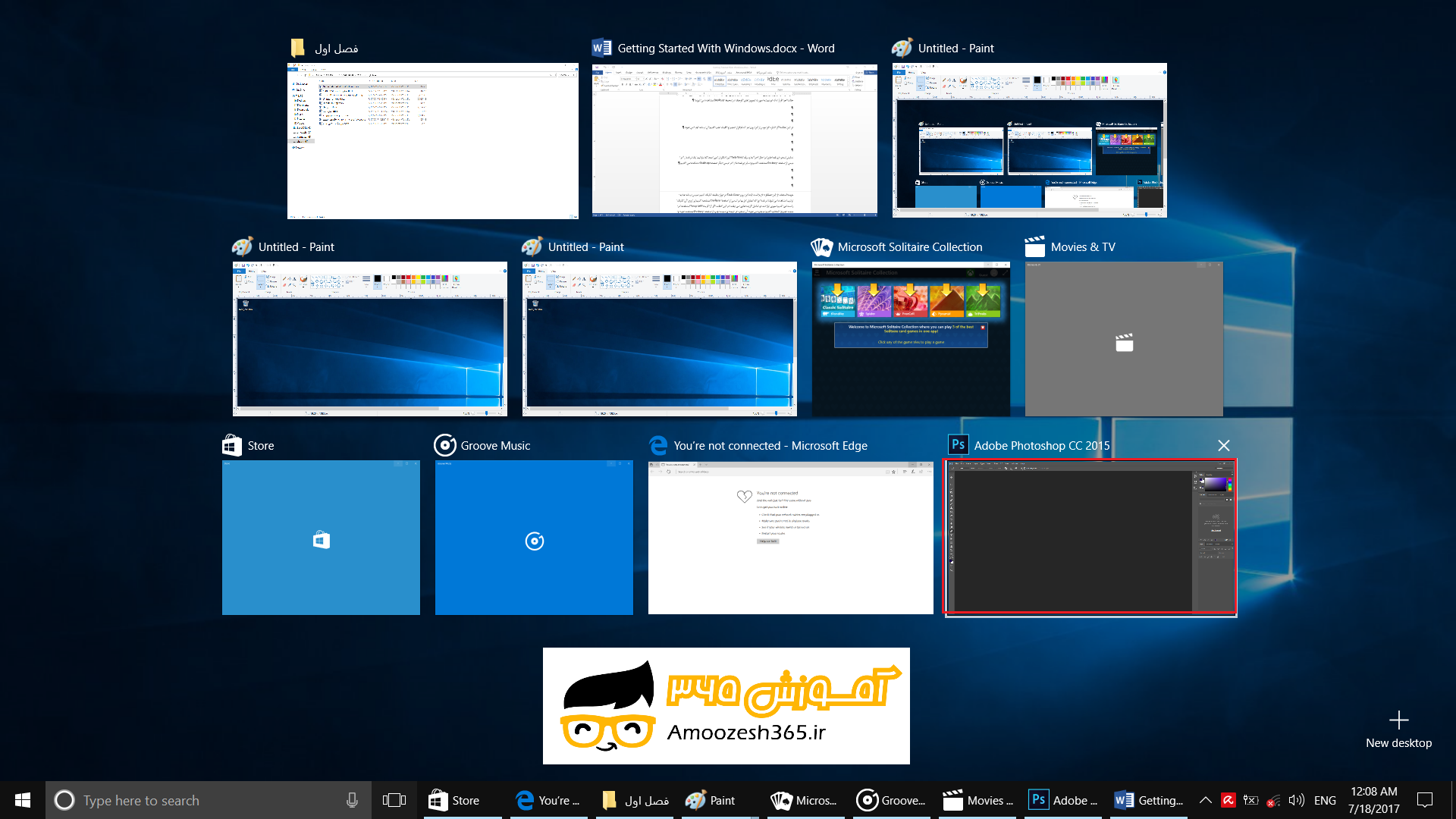Open the فصل اول folder taskbar button
The width and height of the screenshot is (1456, 819).
[x=636, y=800]
